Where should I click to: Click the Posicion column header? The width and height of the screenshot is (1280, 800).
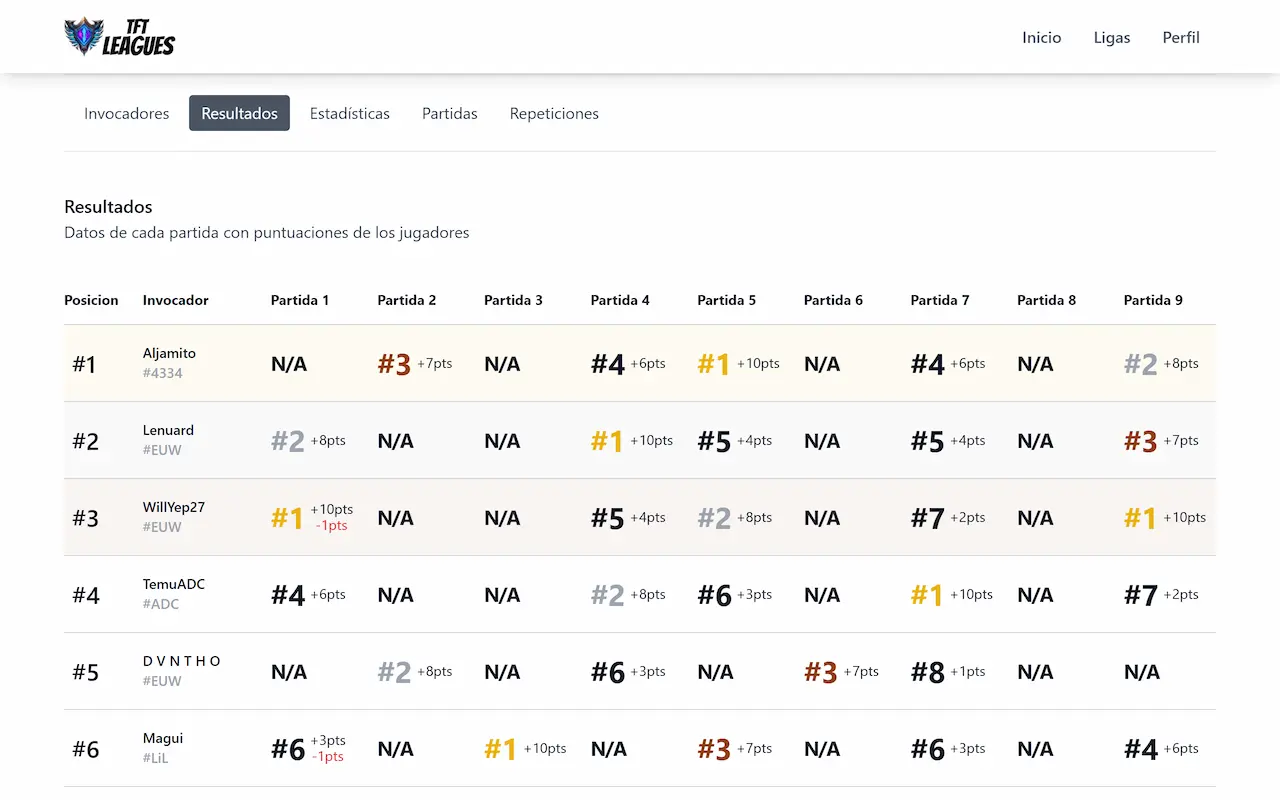tap(91, 300)
